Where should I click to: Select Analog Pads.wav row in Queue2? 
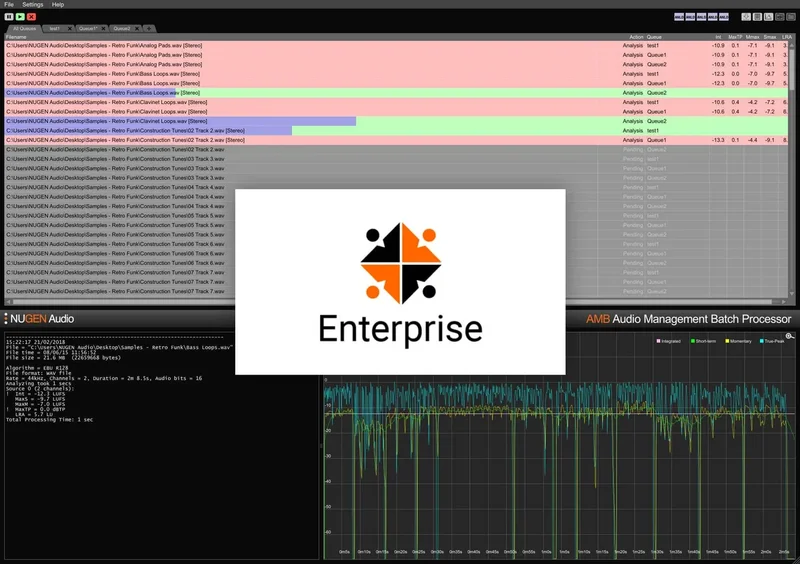[396, 64]
